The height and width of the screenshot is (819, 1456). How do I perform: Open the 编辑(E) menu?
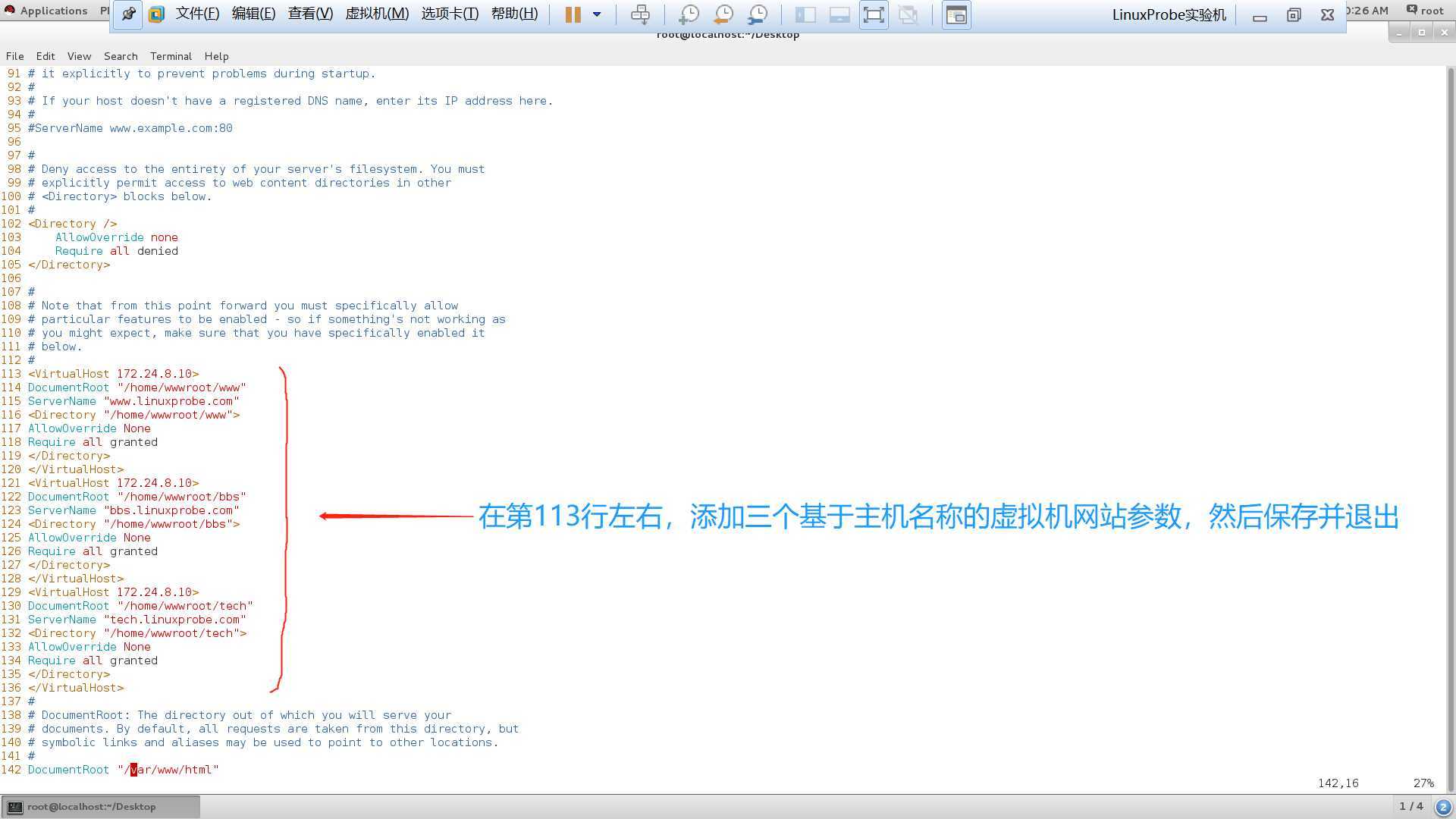pos(253,14)
